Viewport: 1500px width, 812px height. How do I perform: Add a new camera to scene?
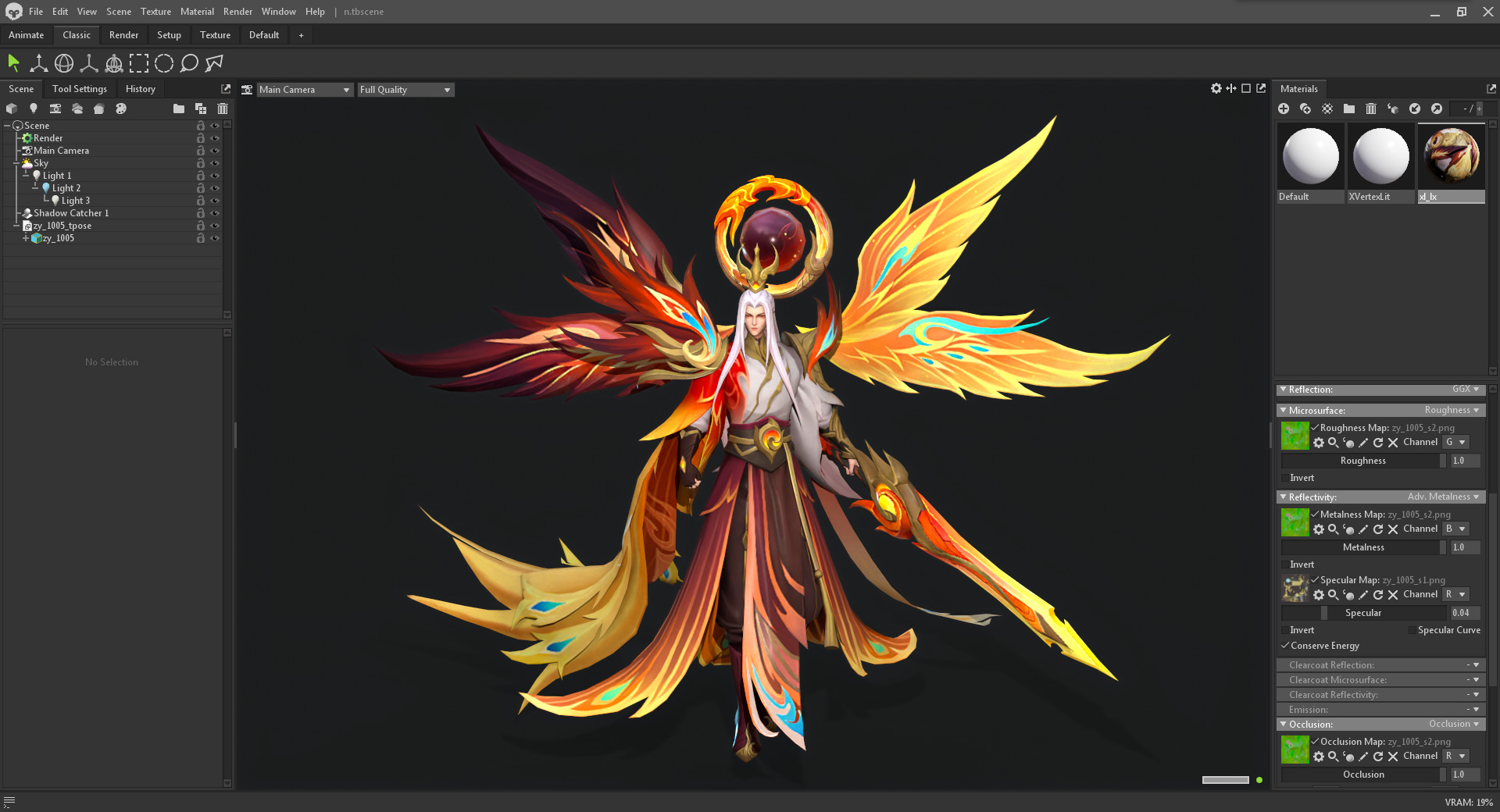tap(55, 109)
